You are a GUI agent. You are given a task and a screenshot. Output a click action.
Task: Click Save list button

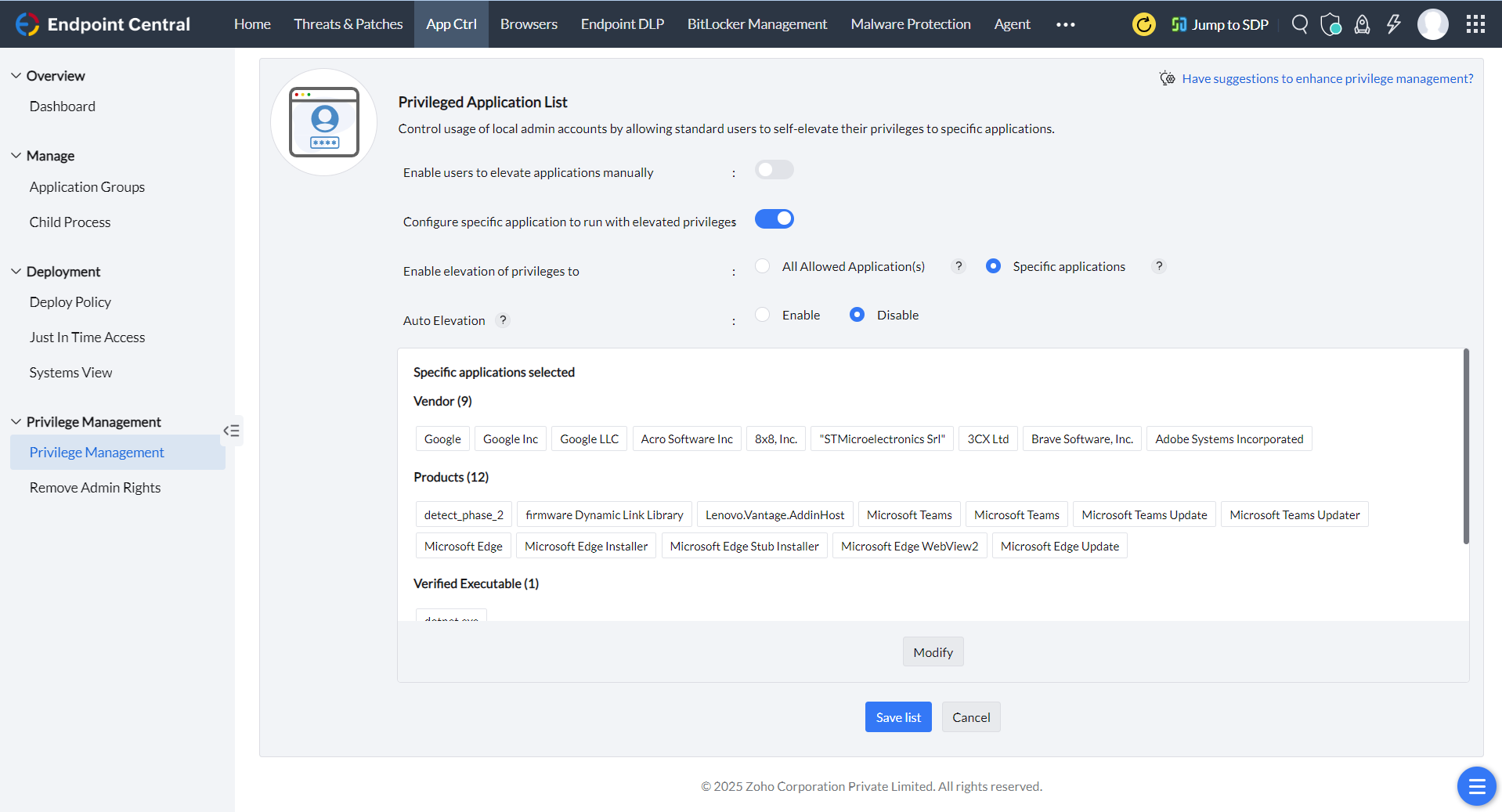click(898, 717)
